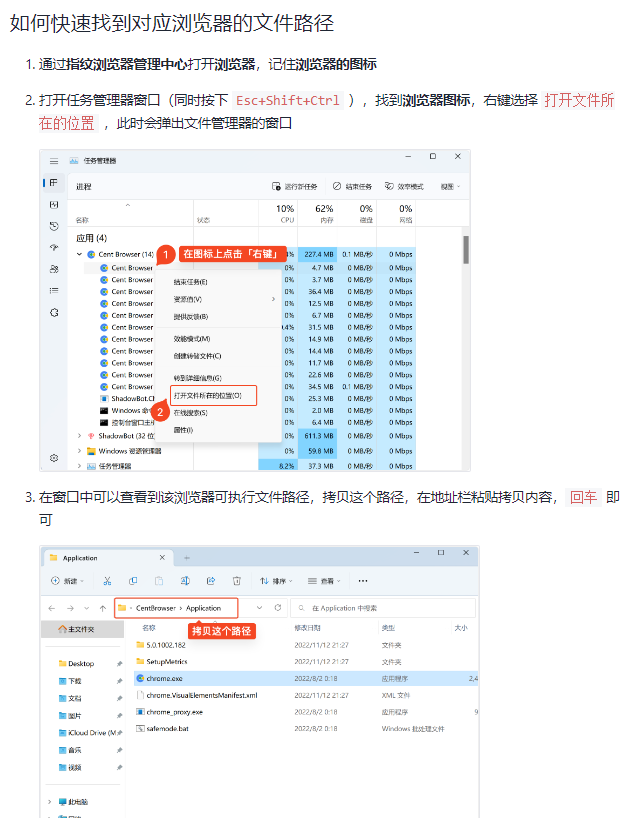631x818 pixels.
Task: Click the up arrow navigation icon in Explorer
Action: click(102, 607)
